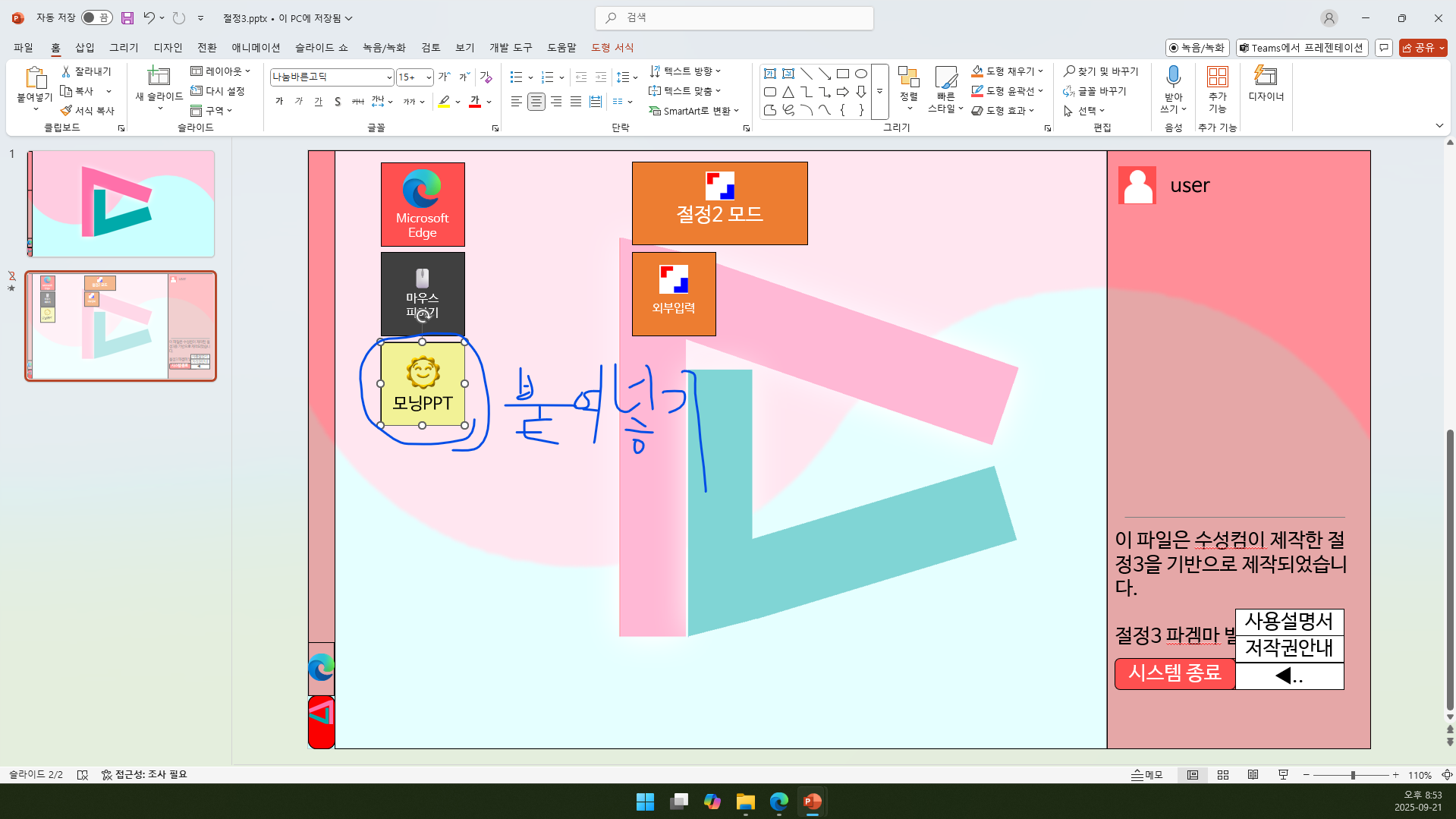The image size is (1456, 819).
Task: Open the Insert (삽입) ribbon tab
Action: coord(84,48)
